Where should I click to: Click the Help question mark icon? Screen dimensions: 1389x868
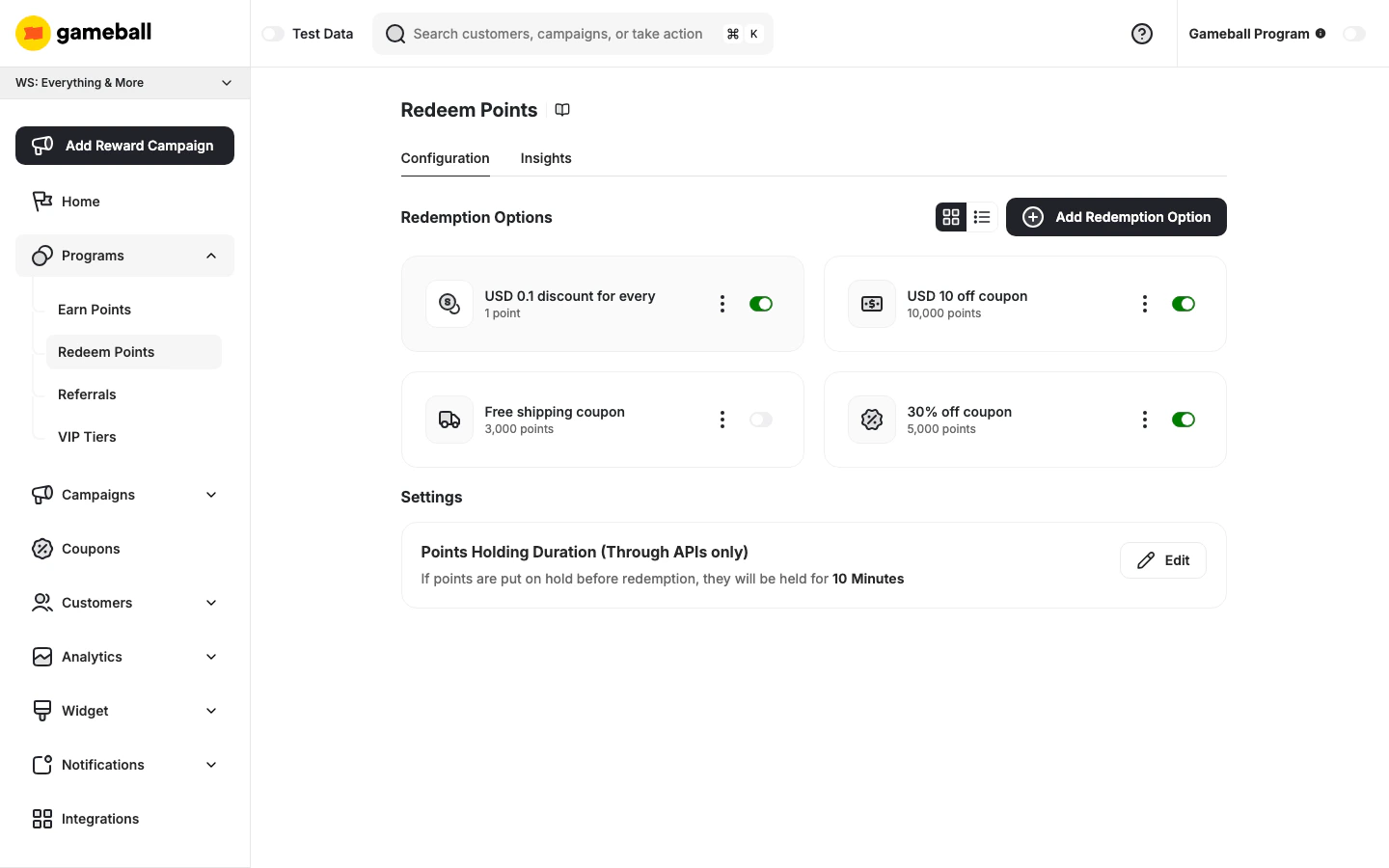point(1142,34)
